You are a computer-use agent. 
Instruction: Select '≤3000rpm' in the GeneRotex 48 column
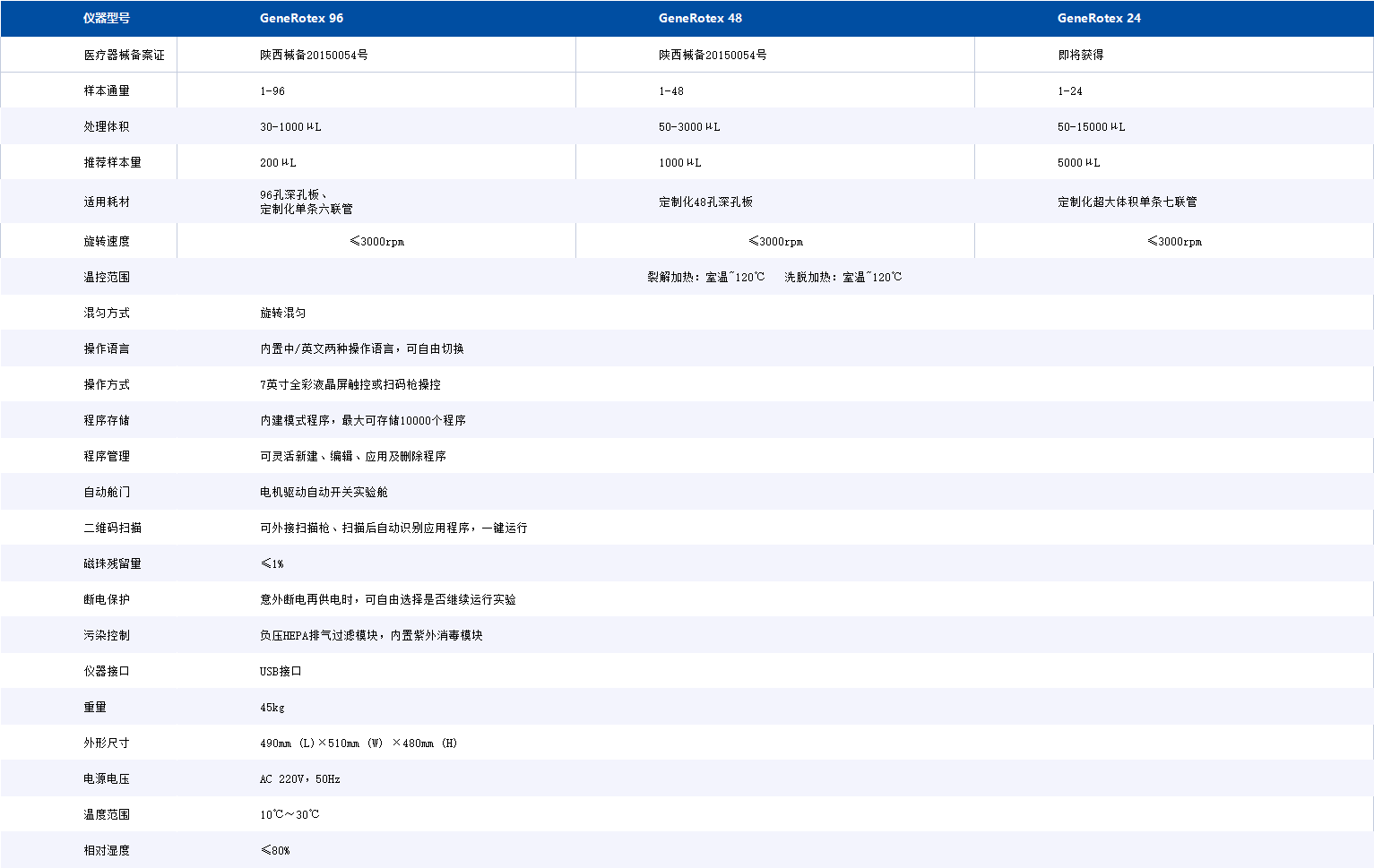point(775,241)
